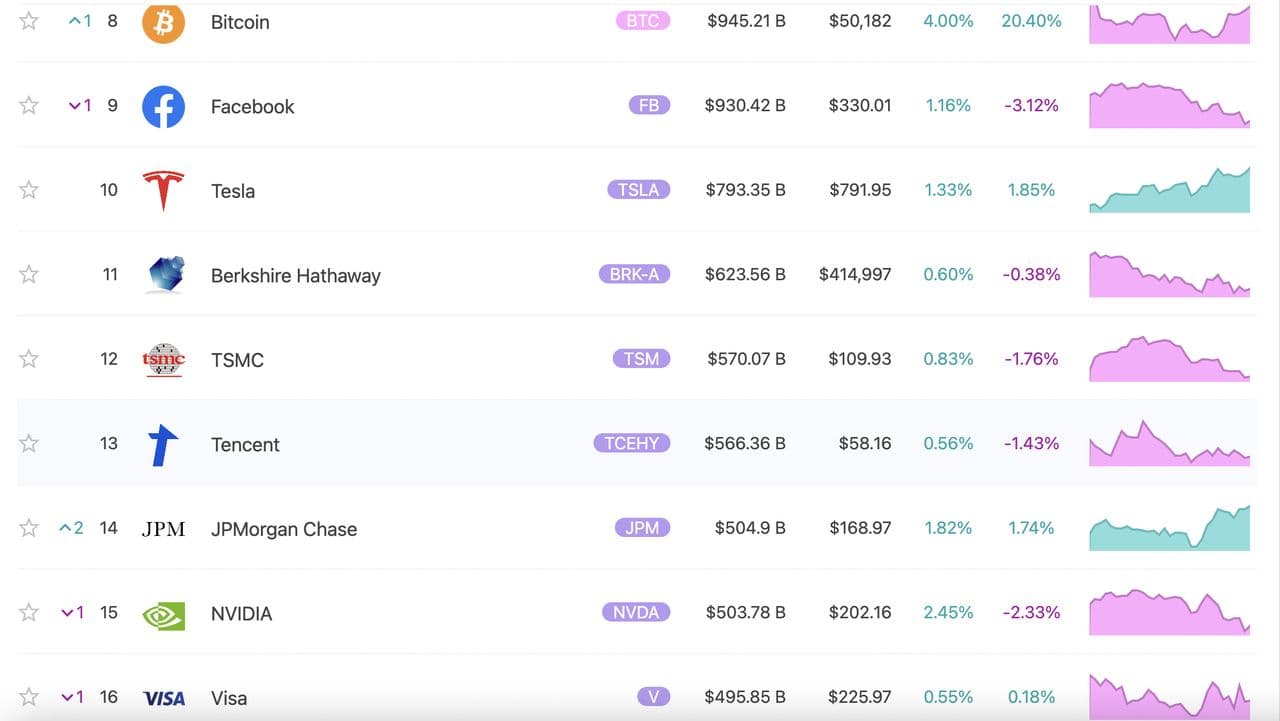This screenshot has width=1280, height=721.
Task: Open Facebook's pink price sparkline chart
Action: 1169,106
